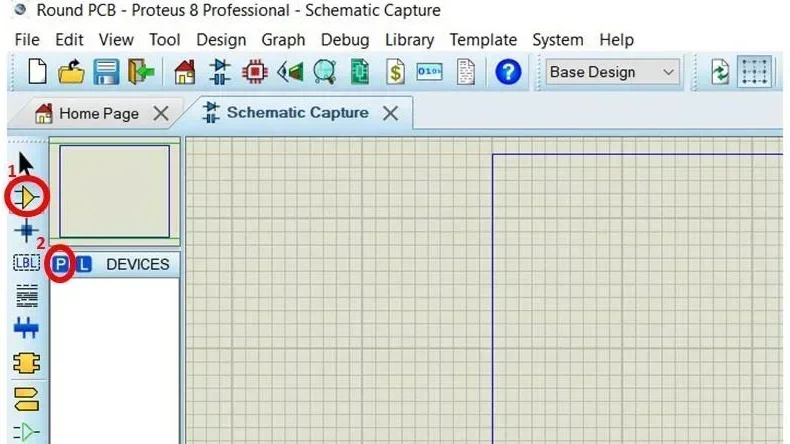Click the blue Help question mark

(508, 72)
